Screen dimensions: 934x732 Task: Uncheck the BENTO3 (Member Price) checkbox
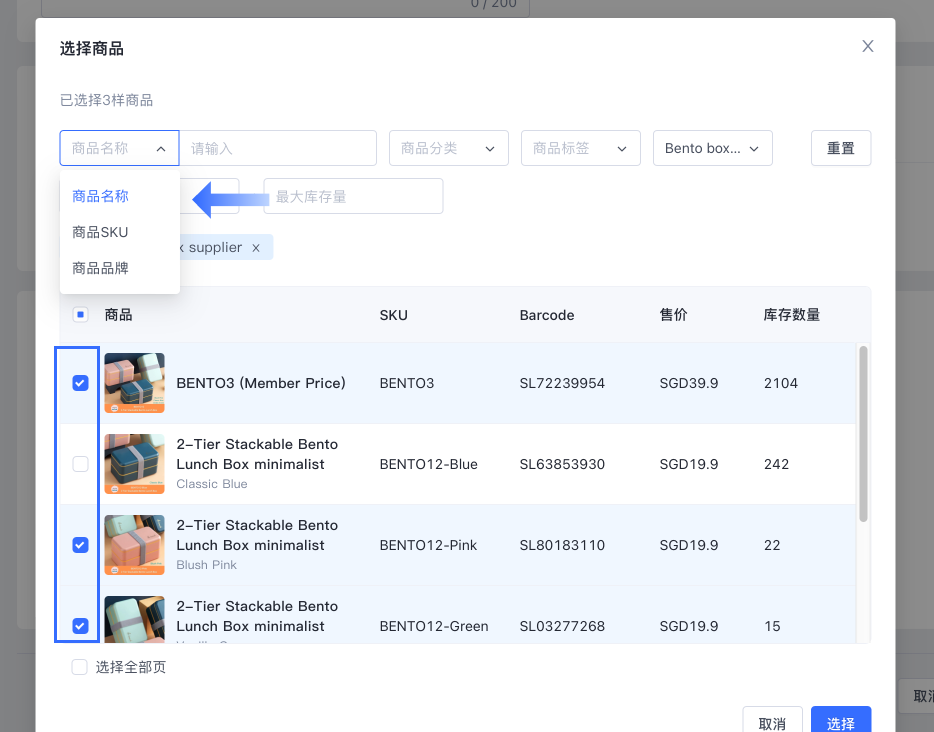[80, 383]
